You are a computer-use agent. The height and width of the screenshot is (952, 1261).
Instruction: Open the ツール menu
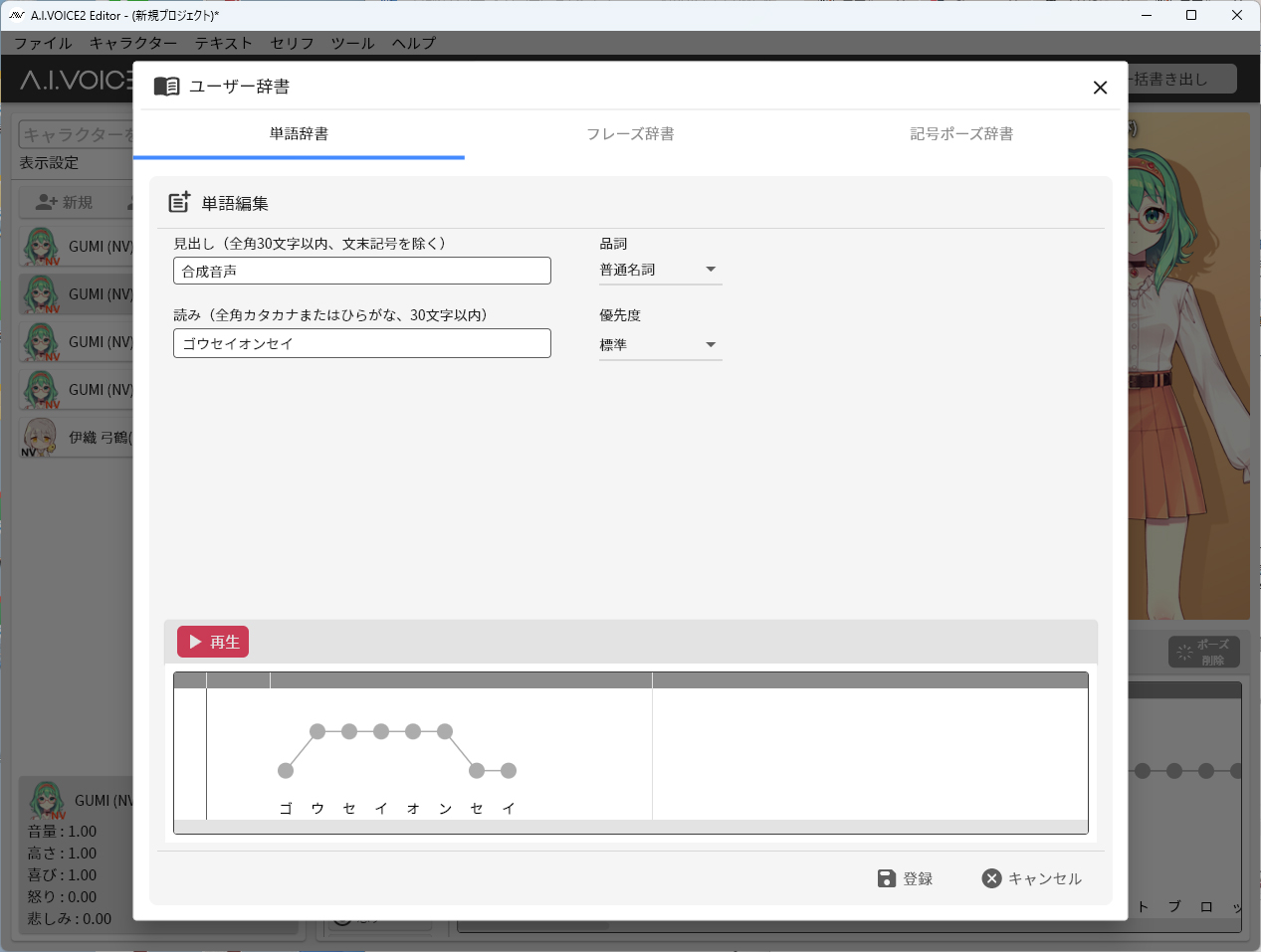(x=353, y=43)
